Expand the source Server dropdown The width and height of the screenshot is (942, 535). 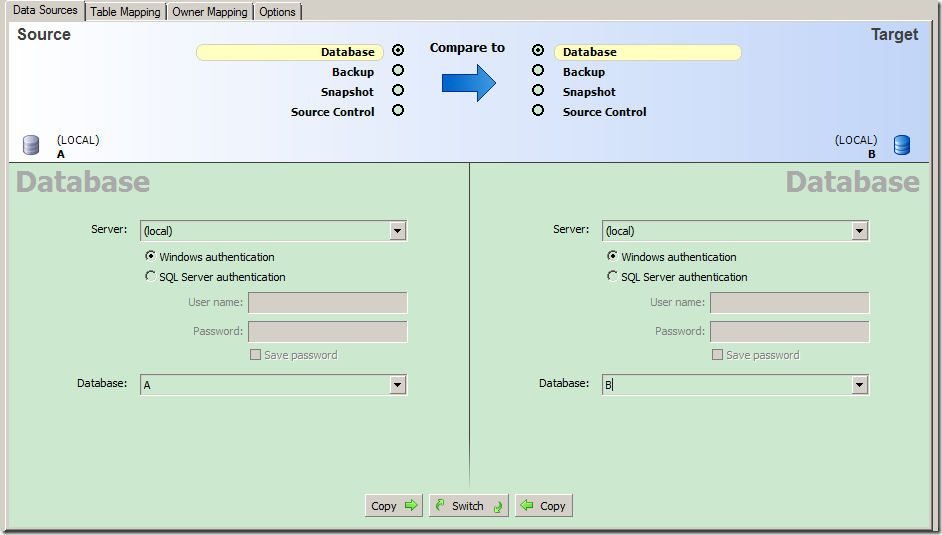click(397, 231)
